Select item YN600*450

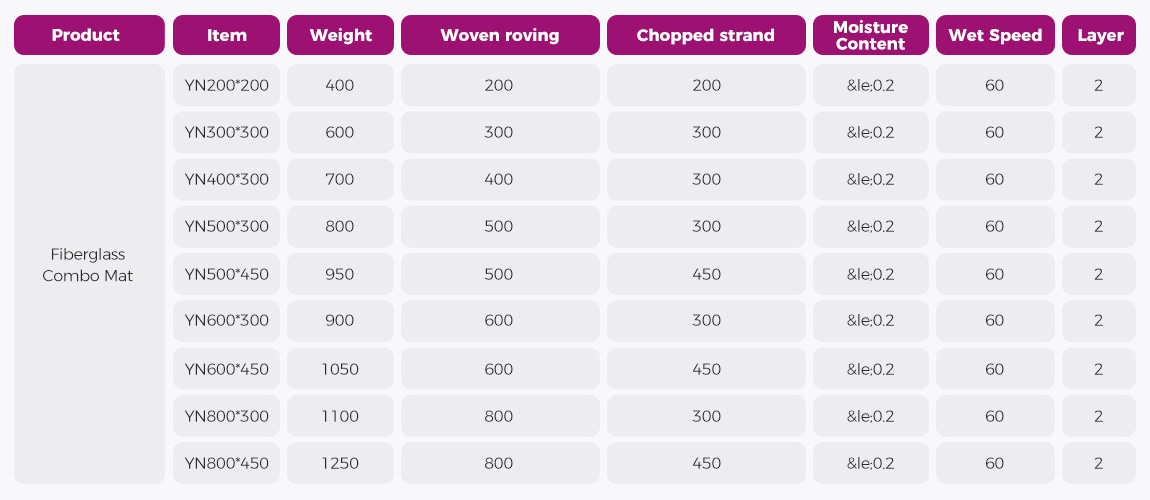227,369
